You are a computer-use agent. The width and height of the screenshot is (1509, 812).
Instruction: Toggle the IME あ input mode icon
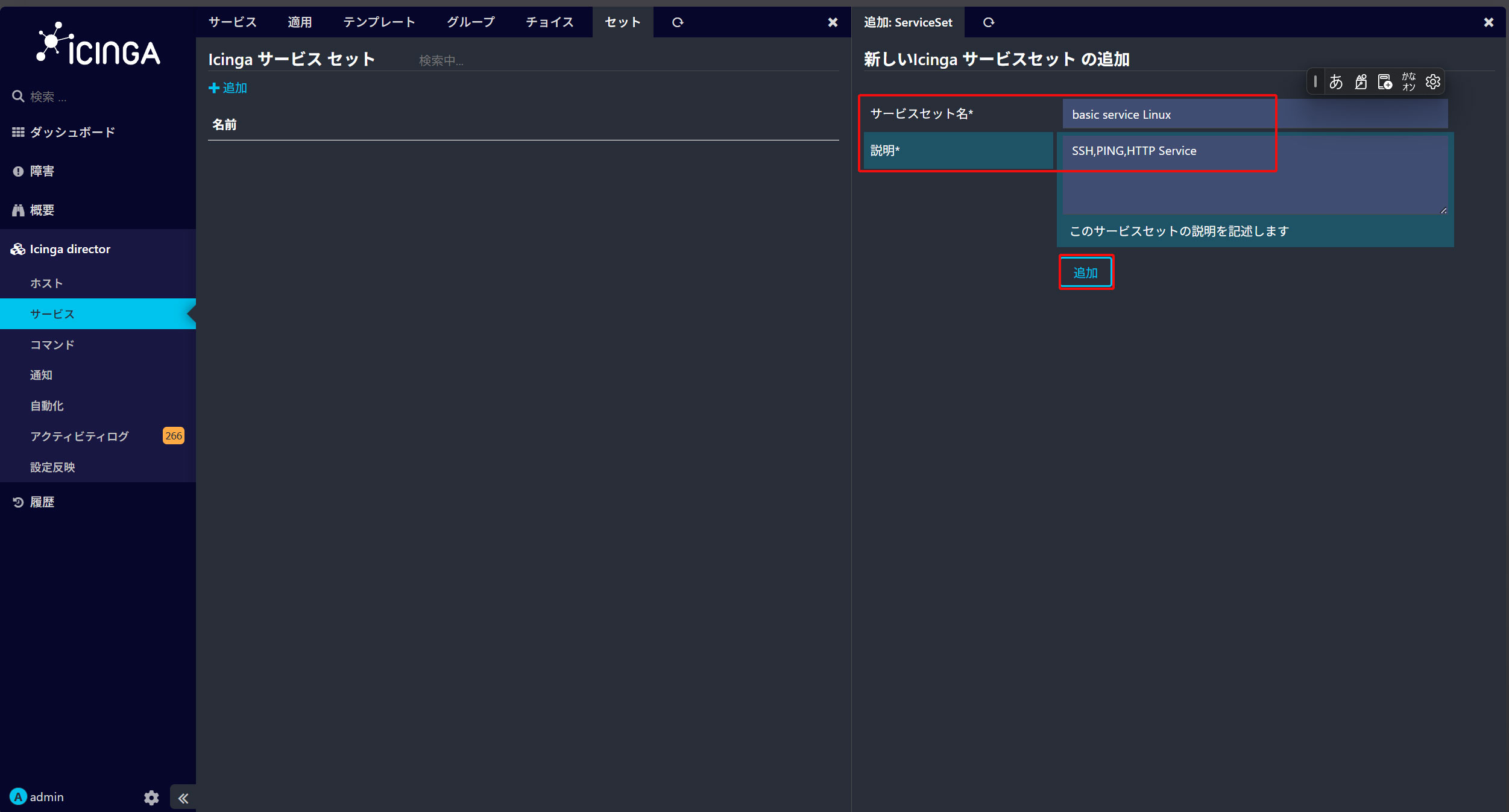[x=1336, y=82]
